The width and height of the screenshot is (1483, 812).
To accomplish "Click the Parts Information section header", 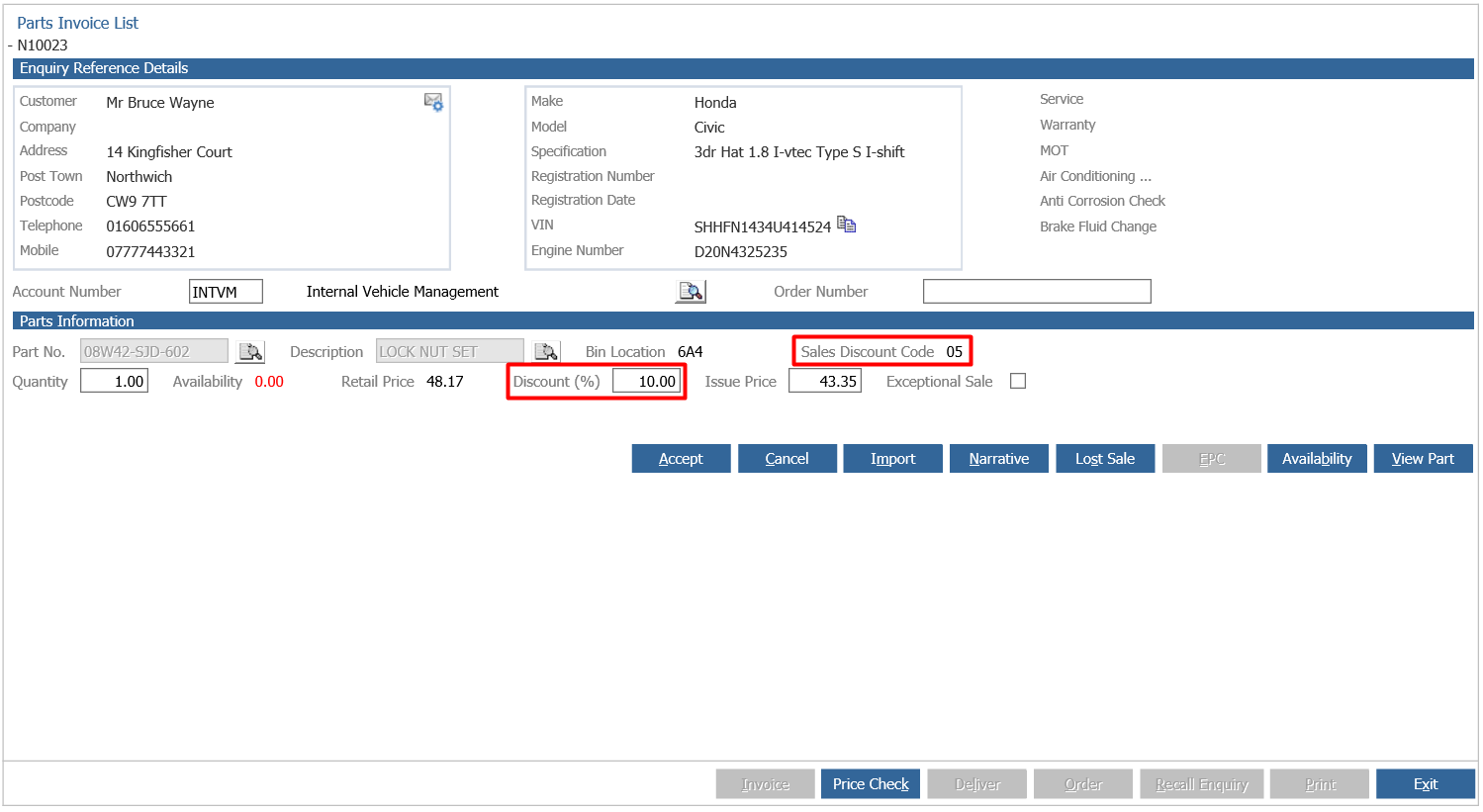I will (x=743, y=320).
